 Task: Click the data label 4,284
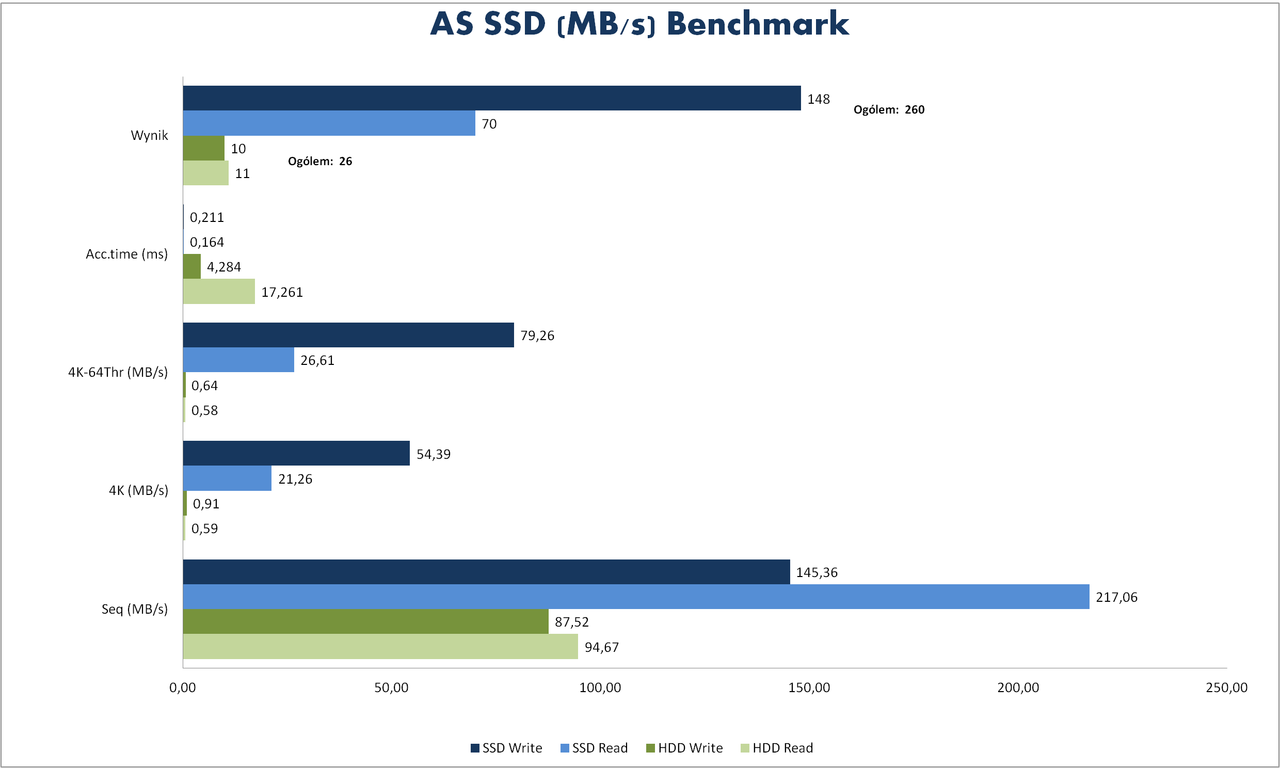pyautogui.click(x=225, y=267)
